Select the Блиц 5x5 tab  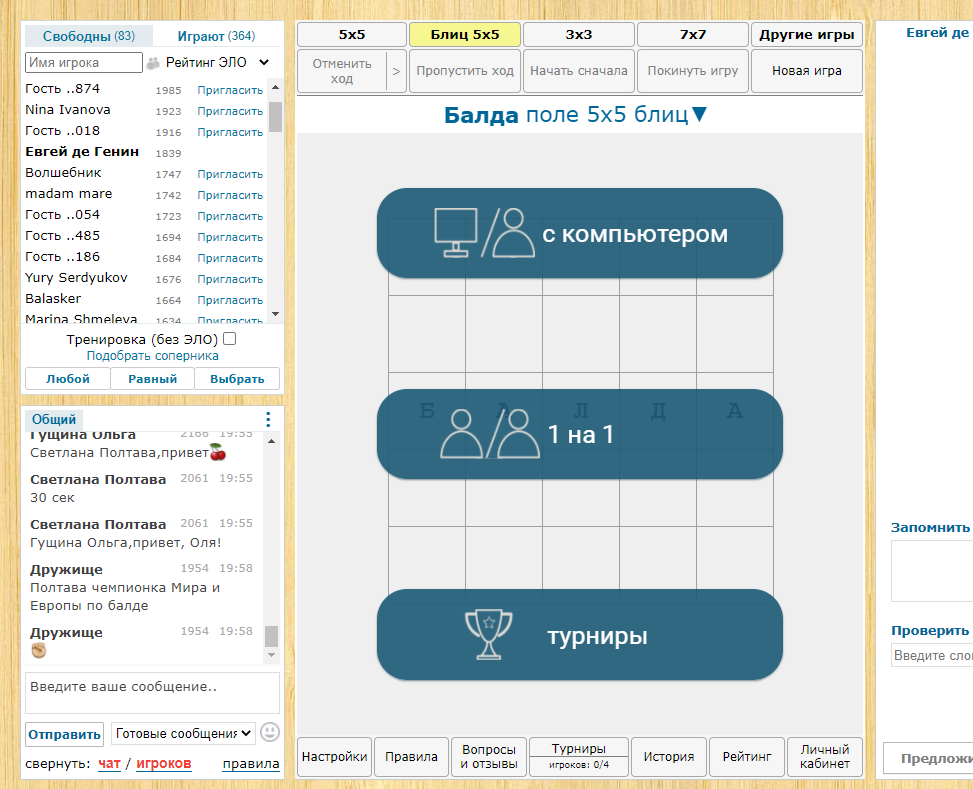tap(465, 35)
